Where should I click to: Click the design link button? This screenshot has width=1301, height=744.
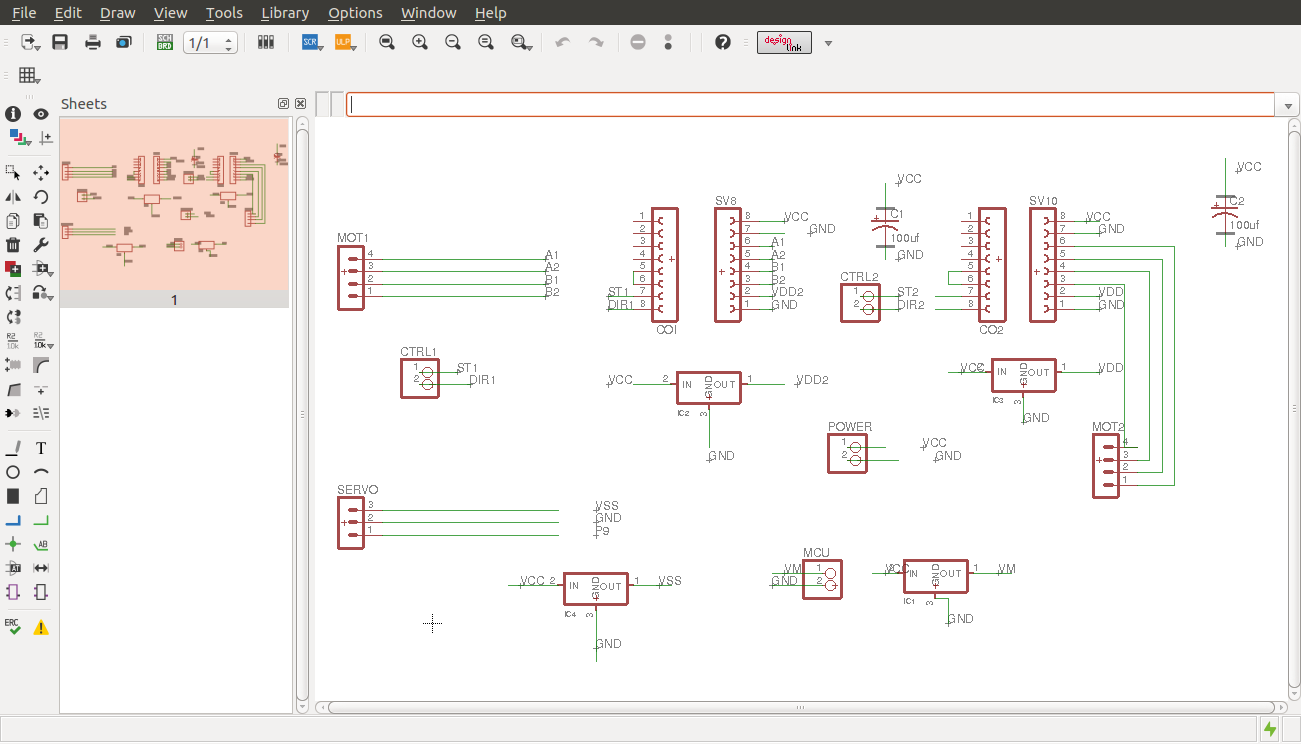pos(784,42)
